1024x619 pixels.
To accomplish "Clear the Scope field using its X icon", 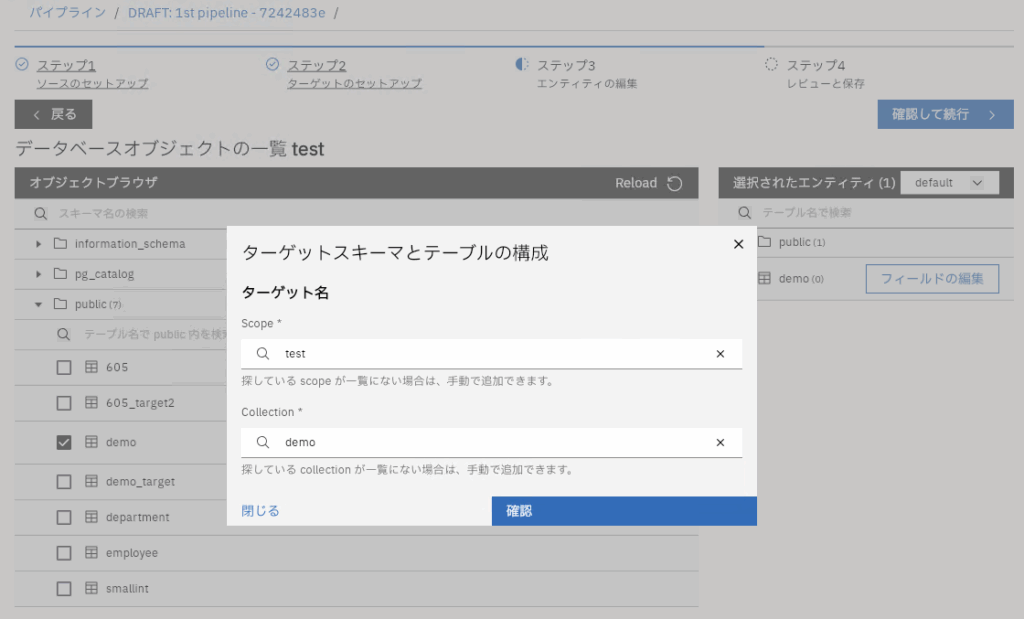I will tap(720, 354).
